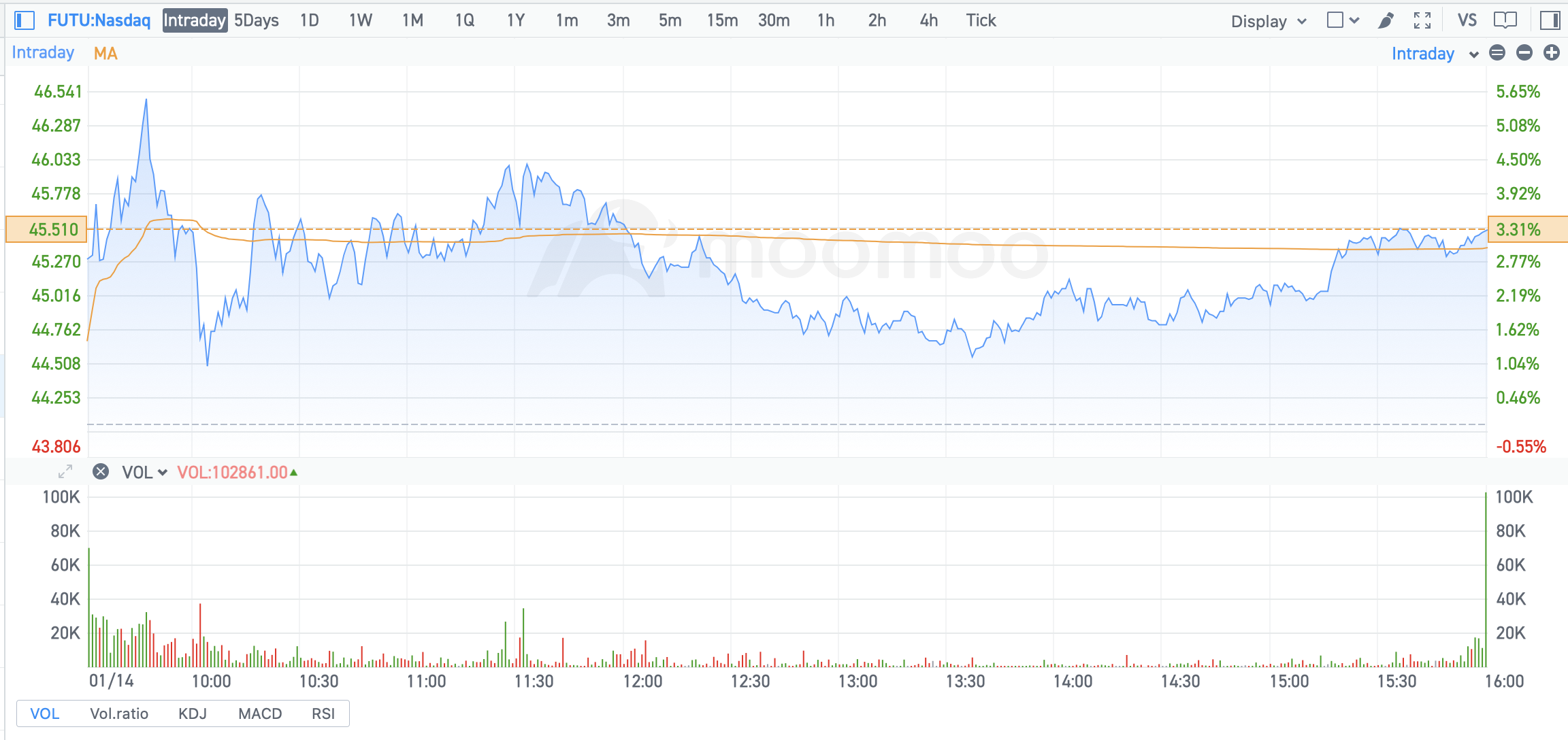
Task: Click the 3.31% change tag
Action: tap(1528, 229)
